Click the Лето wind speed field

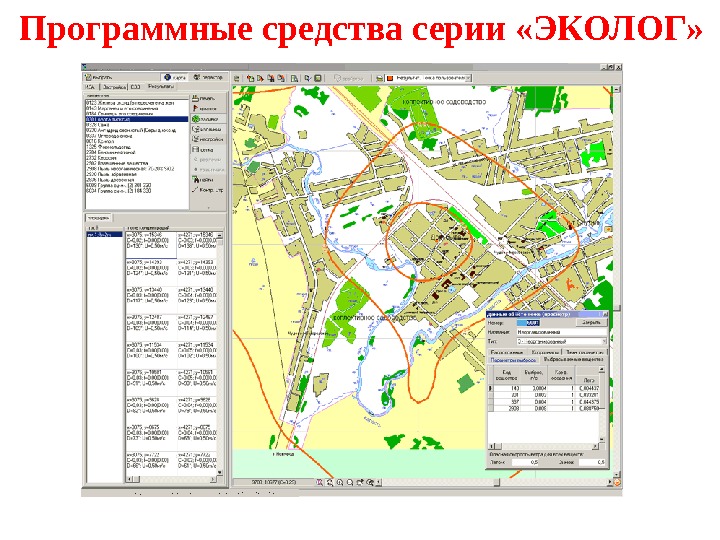pyautogui.click(x=525, y=462)
